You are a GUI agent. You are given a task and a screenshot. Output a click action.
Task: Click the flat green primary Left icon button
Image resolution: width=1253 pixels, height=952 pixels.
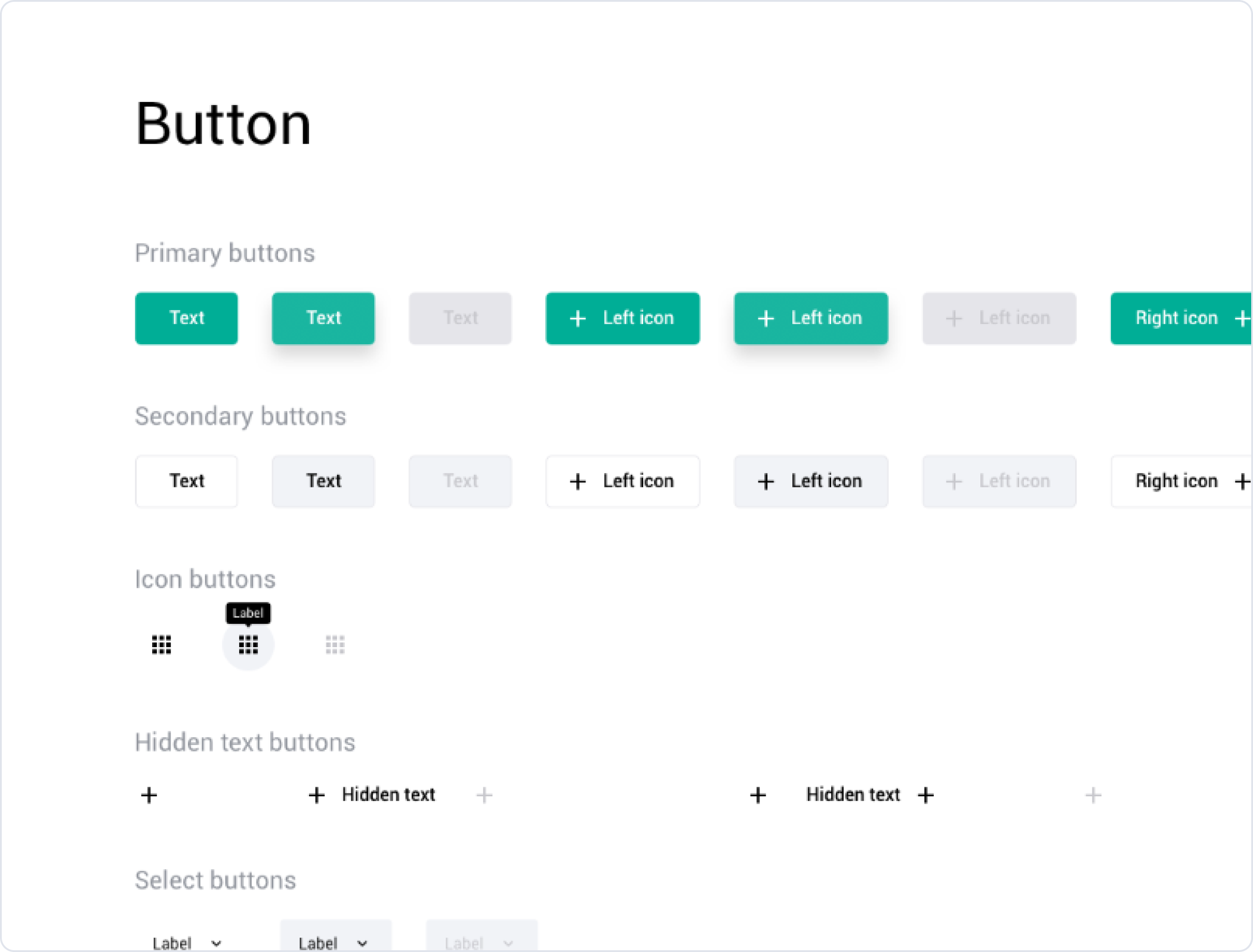pyautogui.click(x=622, y=318)
